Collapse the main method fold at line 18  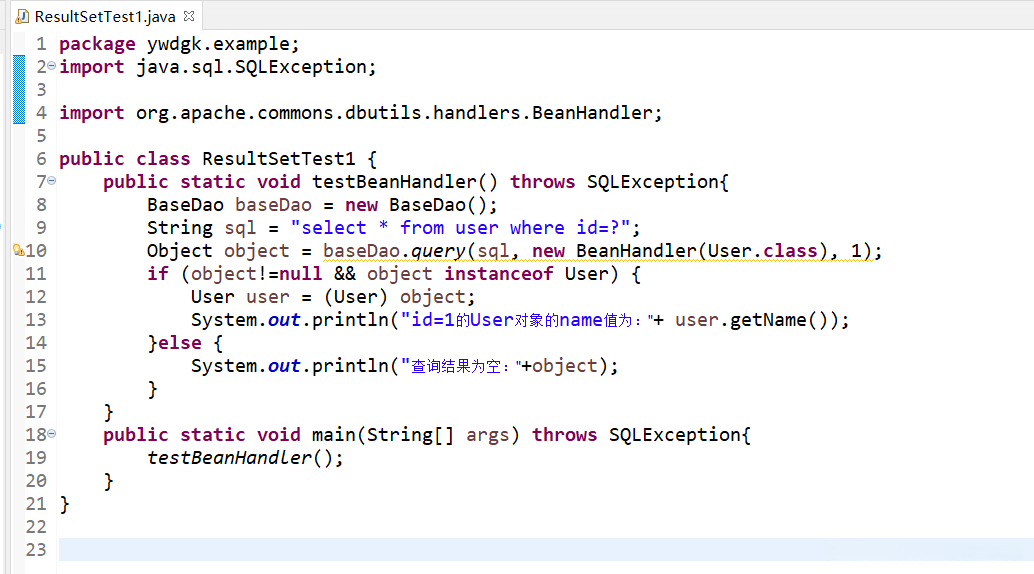[x=51, y=434]
